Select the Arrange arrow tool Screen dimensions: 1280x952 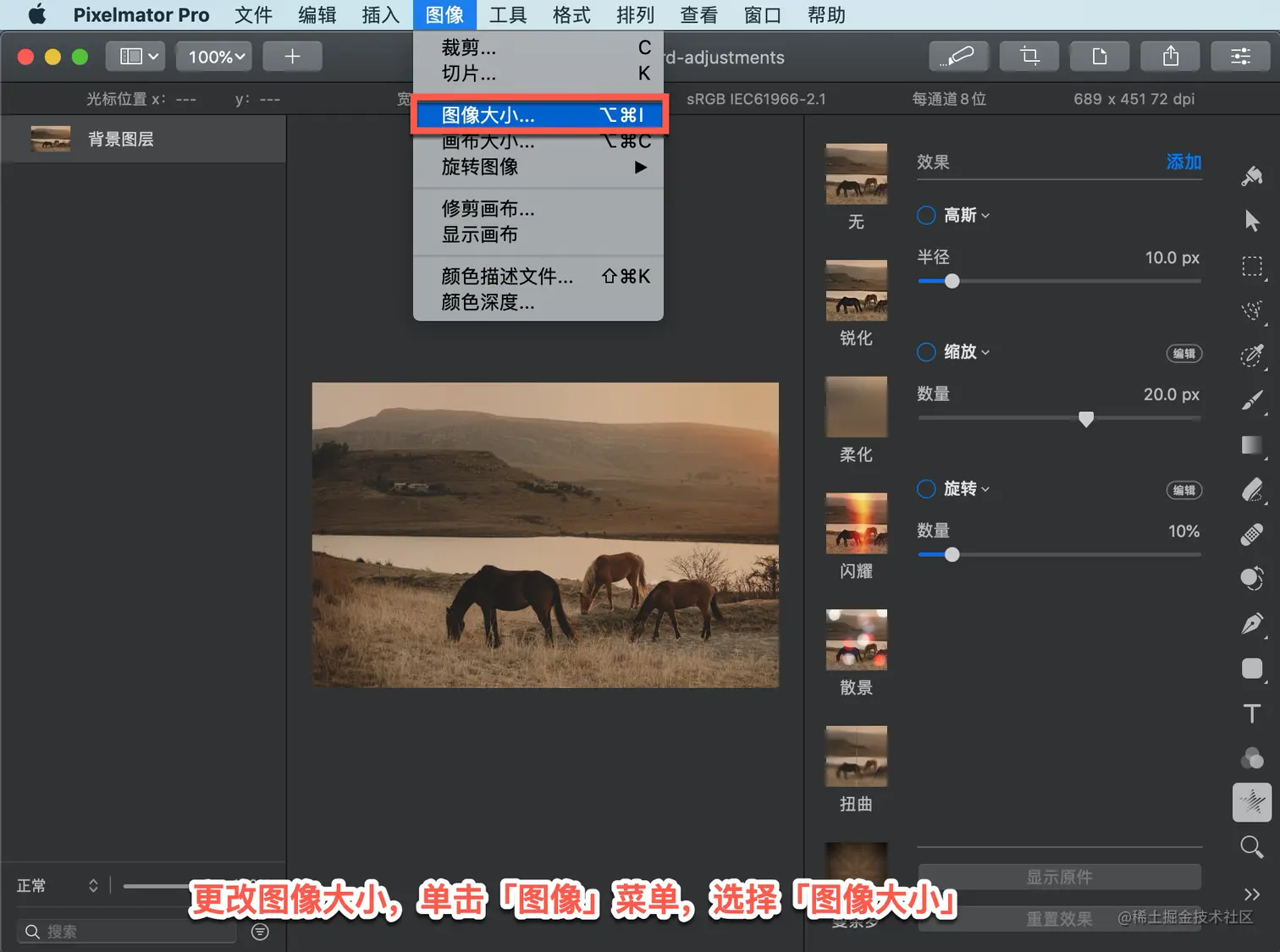pyautogui.click(x=1252, y=221)
